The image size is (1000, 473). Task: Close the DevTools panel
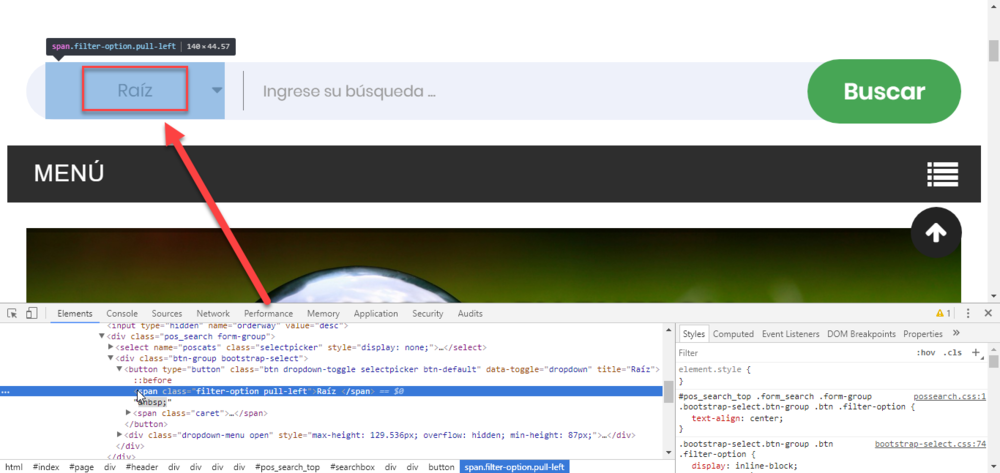click(988, 313)
